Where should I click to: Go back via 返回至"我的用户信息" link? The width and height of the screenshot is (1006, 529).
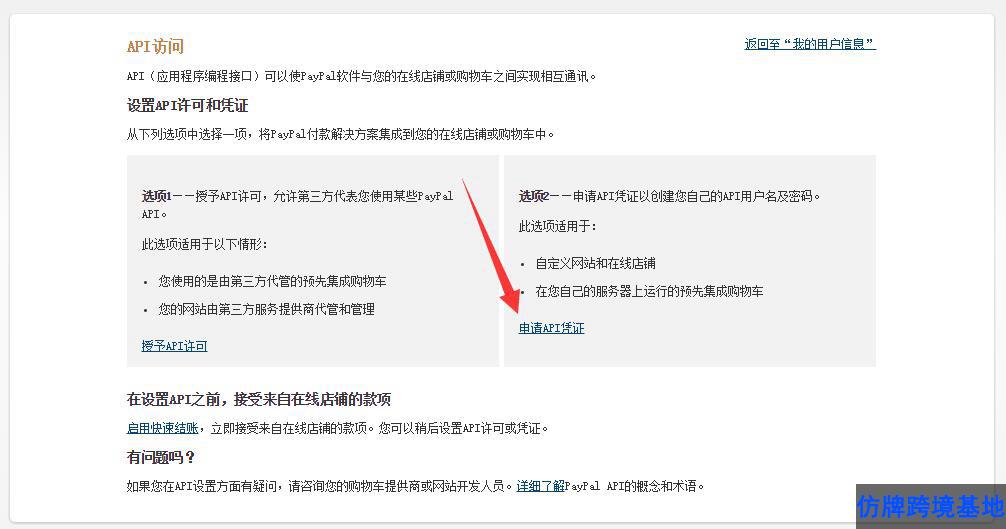810,44
